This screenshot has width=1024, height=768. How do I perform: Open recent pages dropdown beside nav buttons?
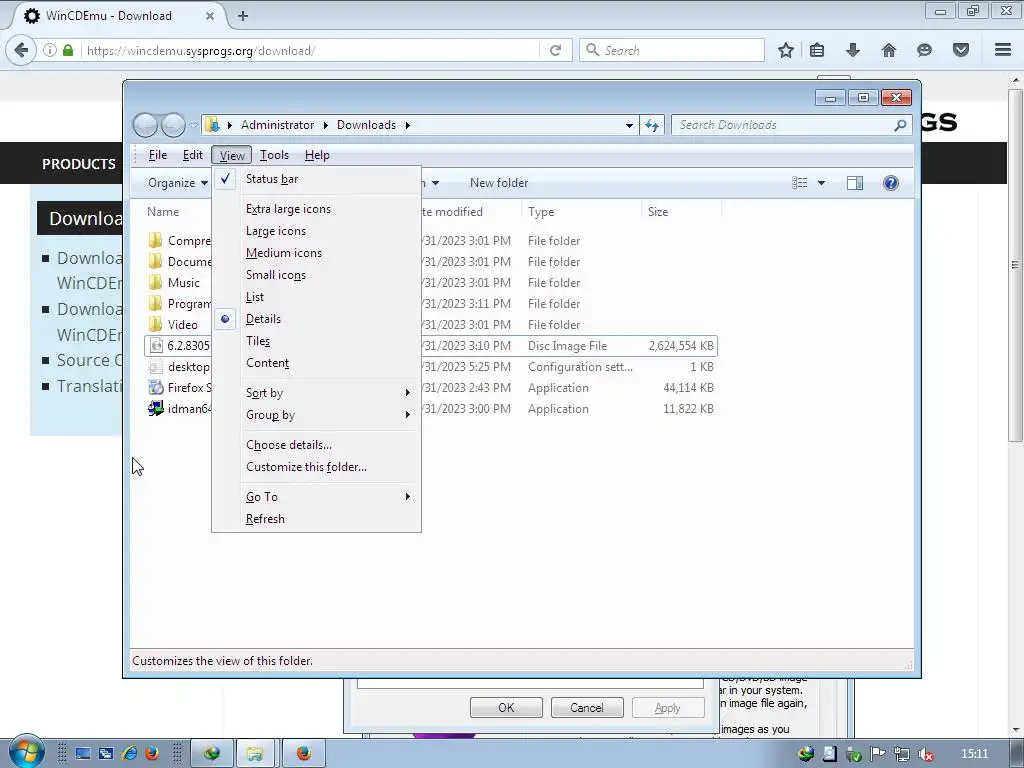tap(193, 125)
